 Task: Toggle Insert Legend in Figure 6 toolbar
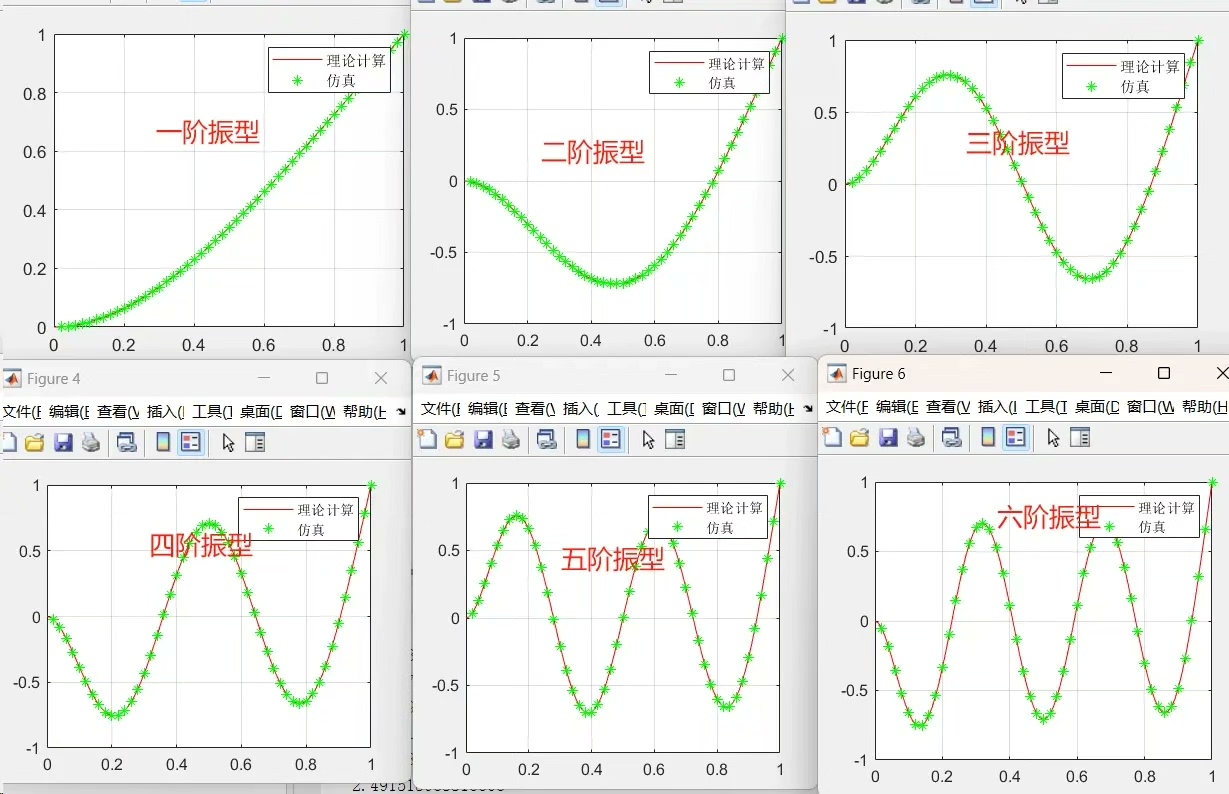[1016, 436]
